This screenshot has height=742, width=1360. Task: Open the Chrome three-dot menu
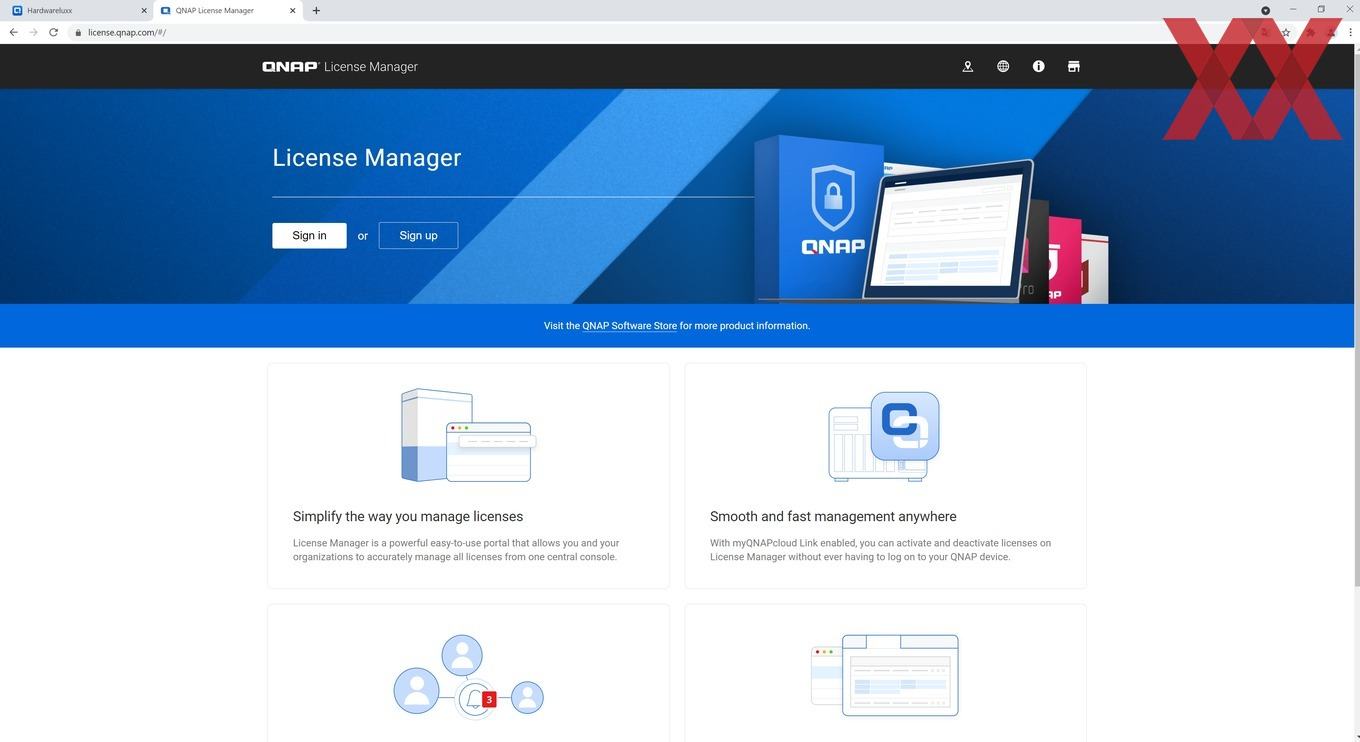click(1350, 32)
